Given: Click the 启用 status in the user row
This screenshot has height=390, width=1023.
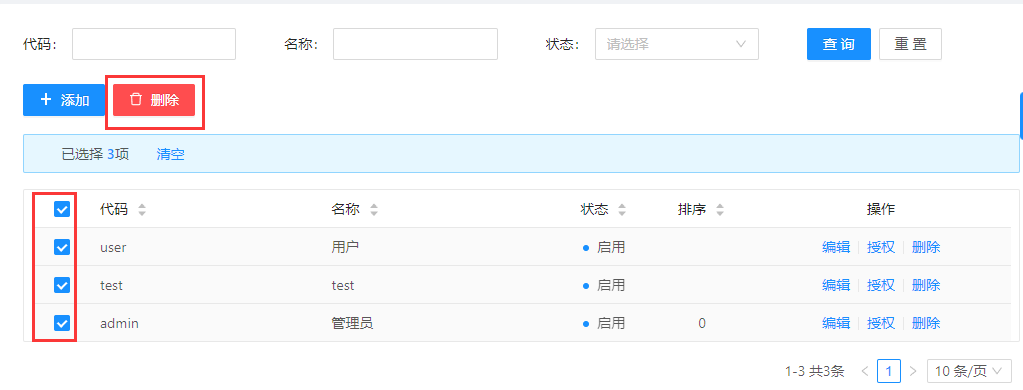Looking at the screenshot, I should click(x=604, y=247).
